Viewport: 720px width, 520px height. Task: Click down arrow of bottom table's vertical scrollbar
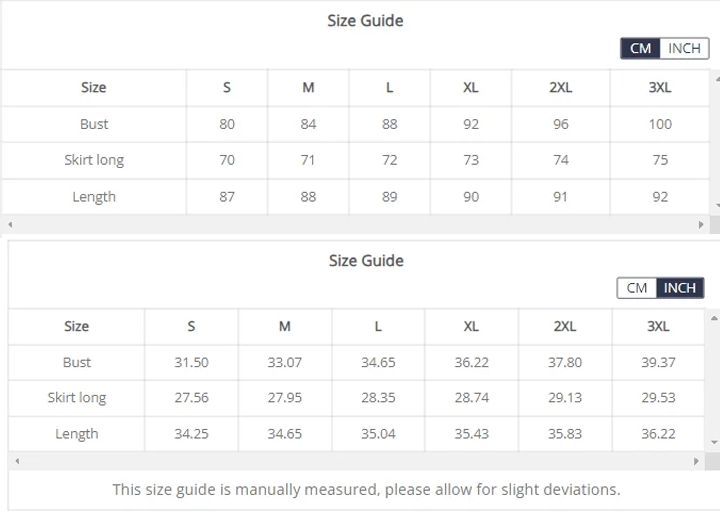[x=714, y=441]
